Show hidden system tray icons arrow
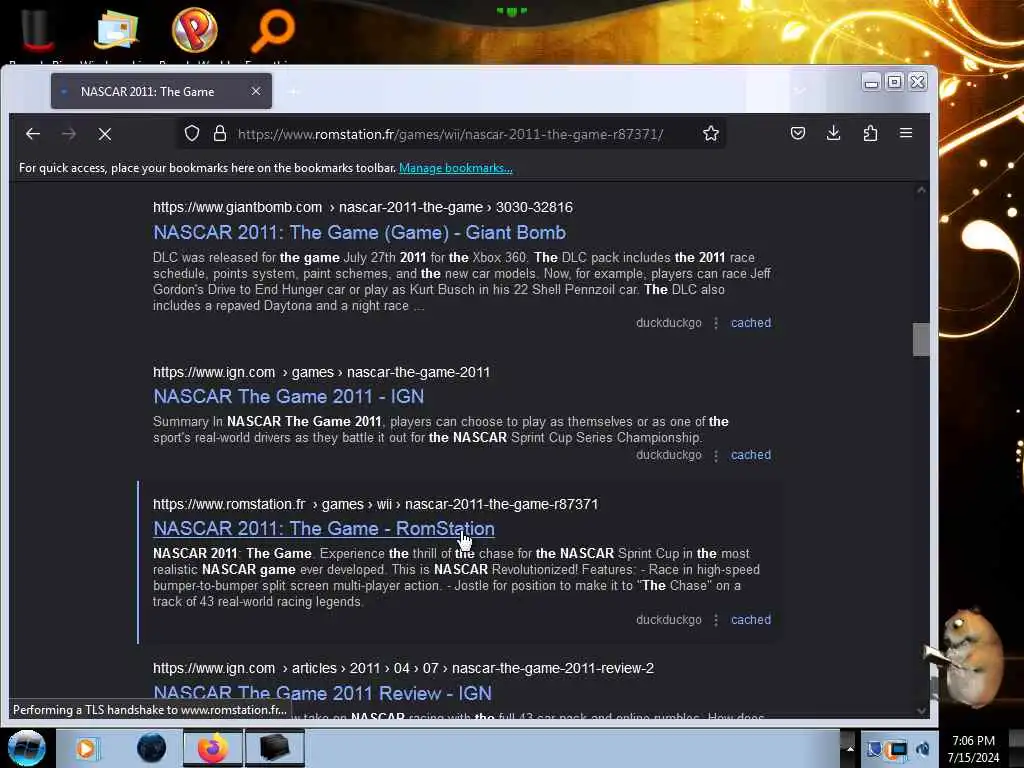Image resolution: width=1024 pixels, height=768 pixels. (849, 749)
